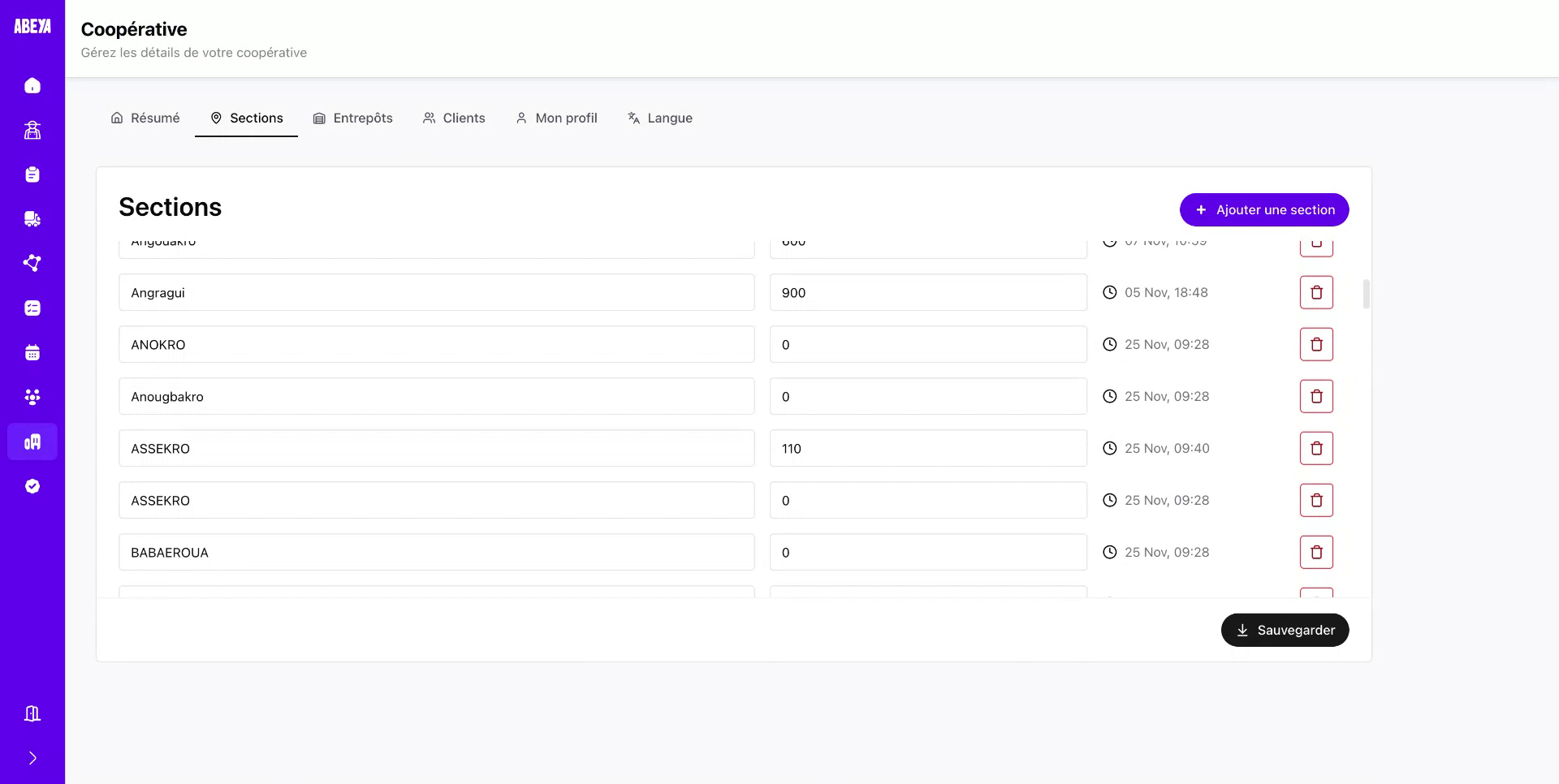Delete the ANOKRO section row
The image size is (1559, 784).
pos(1316,344)
